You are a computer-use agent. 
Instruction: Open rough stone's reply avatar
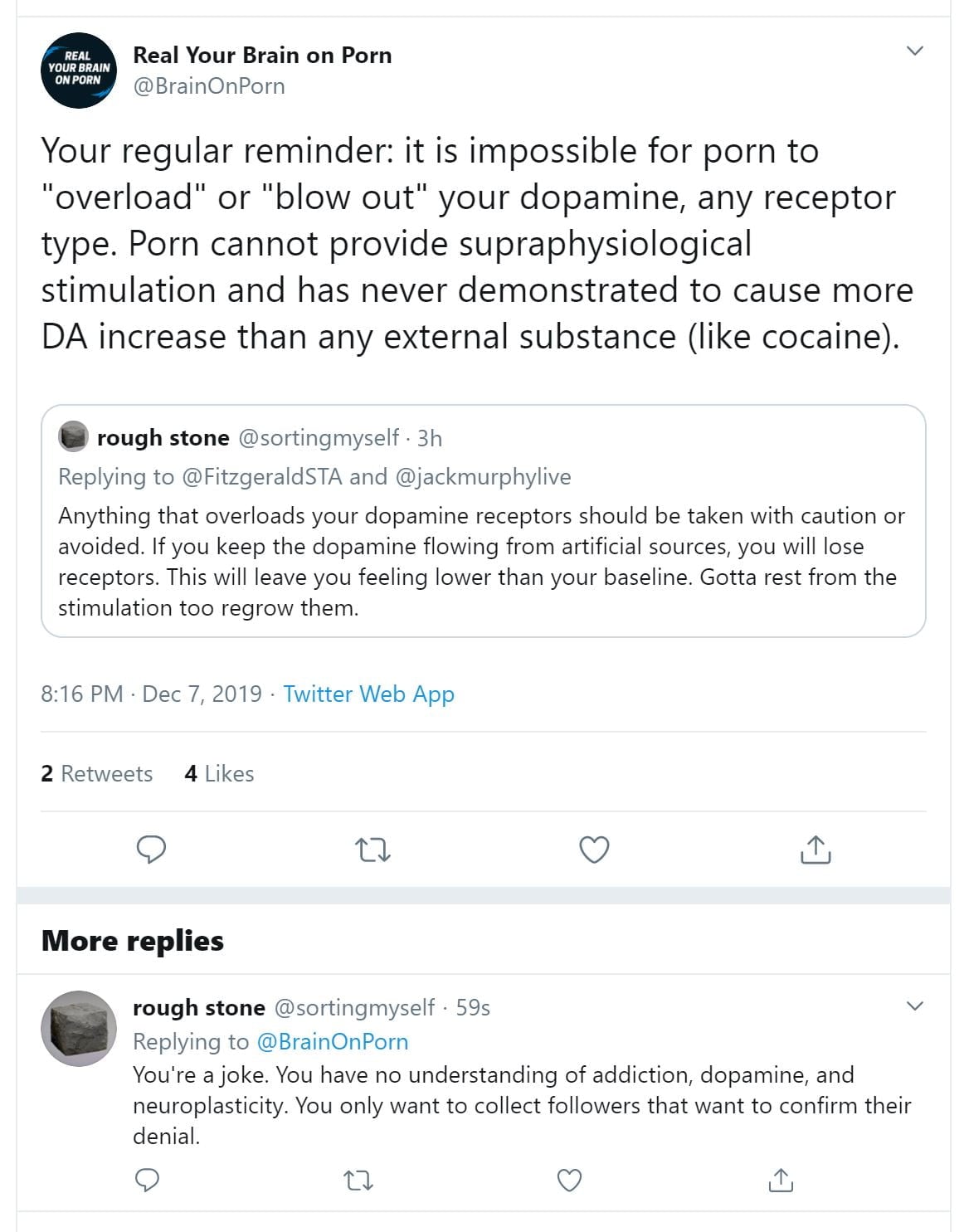[79, 1028]
